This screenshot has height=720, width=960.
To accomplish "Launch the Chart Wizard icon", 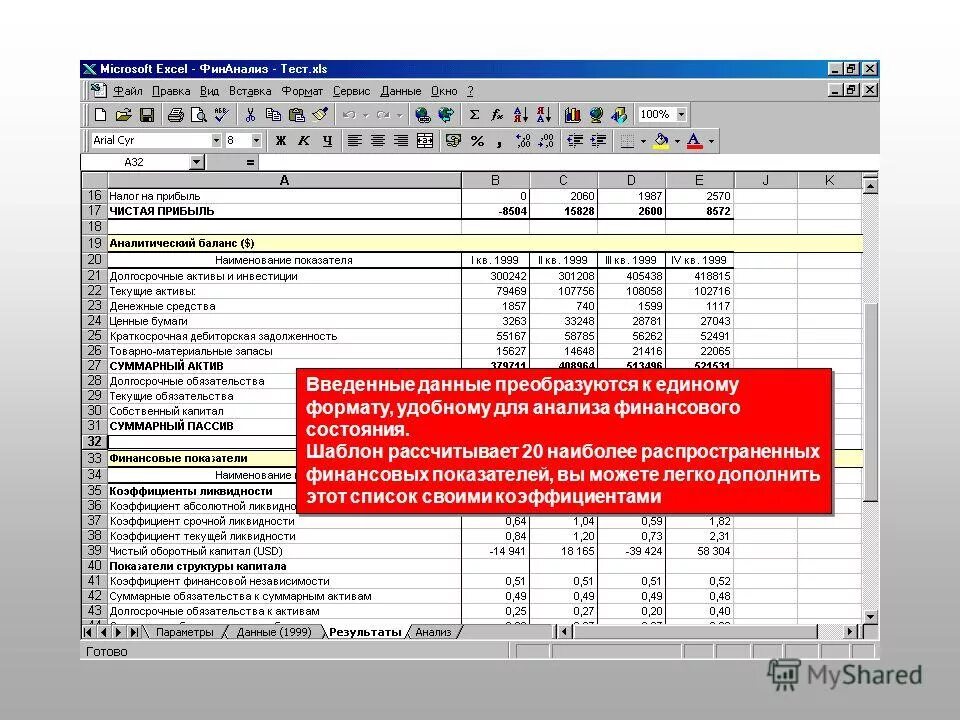I will [x=573, y=114].
